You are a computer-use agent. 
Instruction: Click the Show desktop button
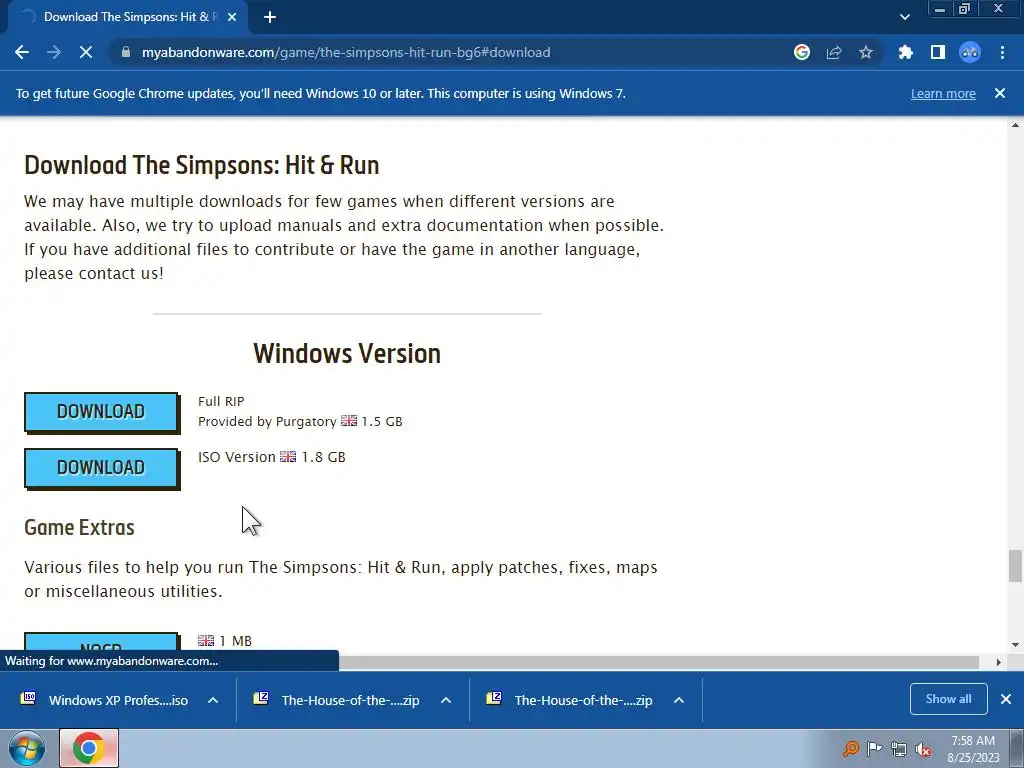click(1017, 748)
